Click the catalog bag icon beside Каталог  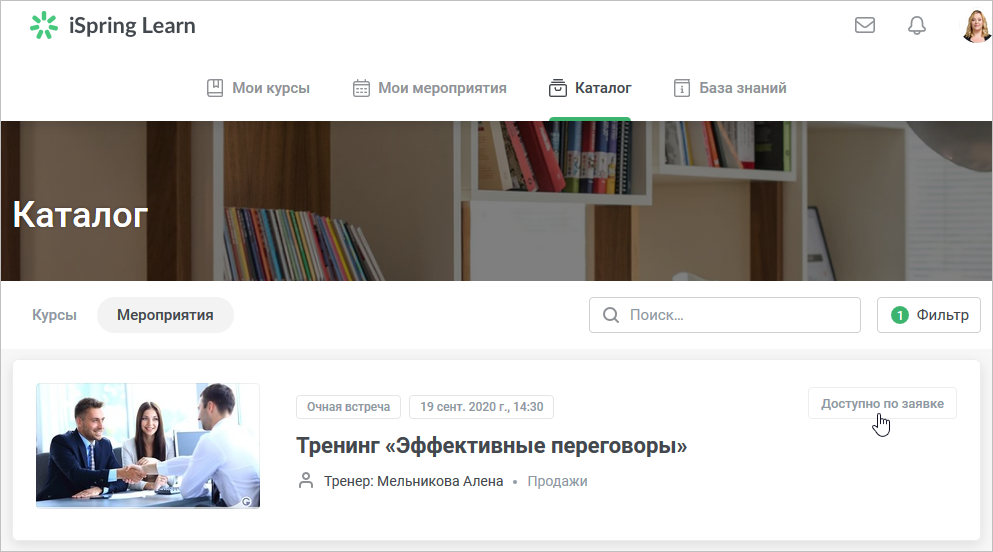[557, 88]
